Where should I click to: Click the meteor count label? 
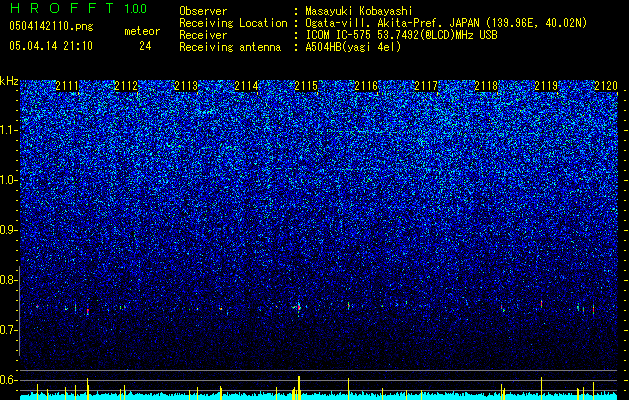(142, 31)
